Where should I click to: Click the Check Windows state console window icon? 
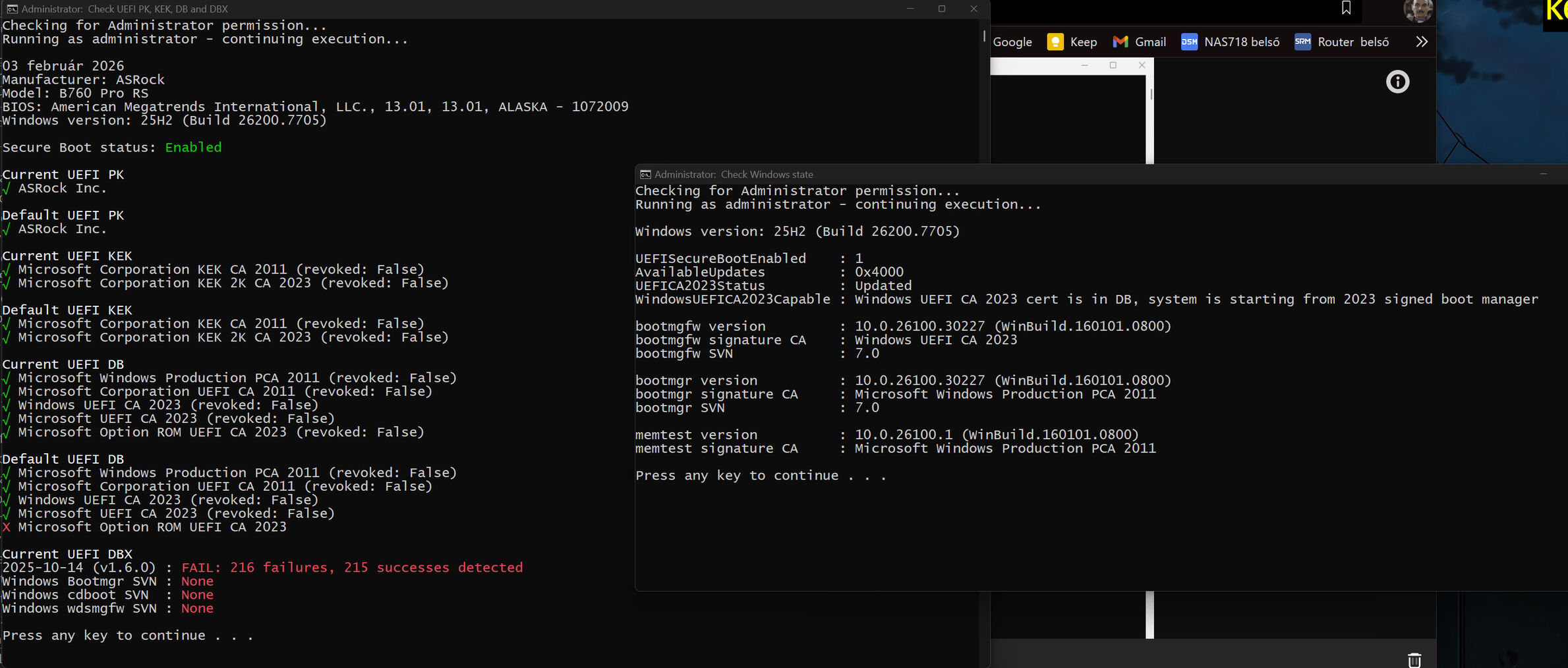click(645, 174)
